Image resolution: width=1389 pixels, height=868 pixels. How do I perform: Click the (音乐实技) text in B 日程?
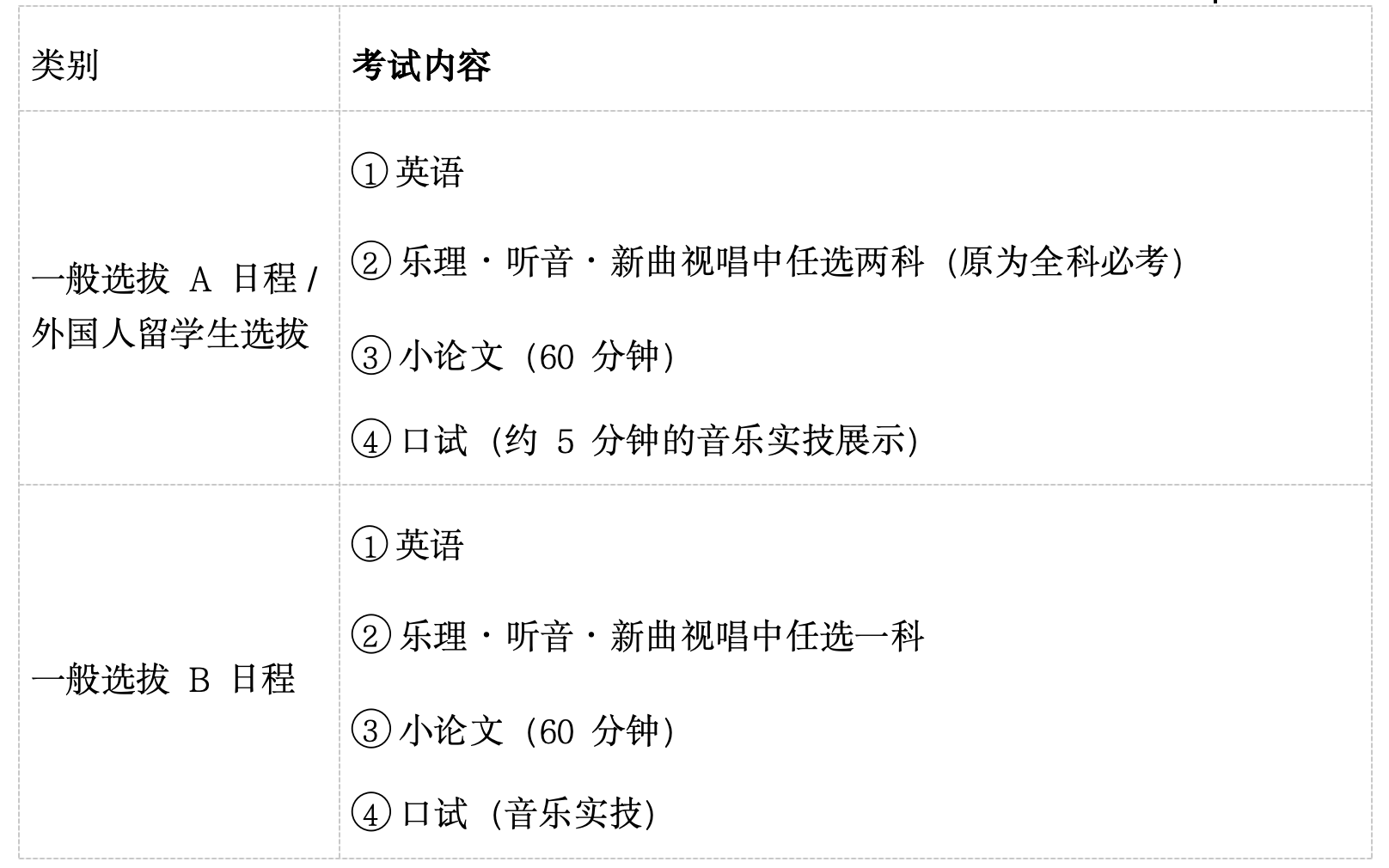[x=573, y=813]
